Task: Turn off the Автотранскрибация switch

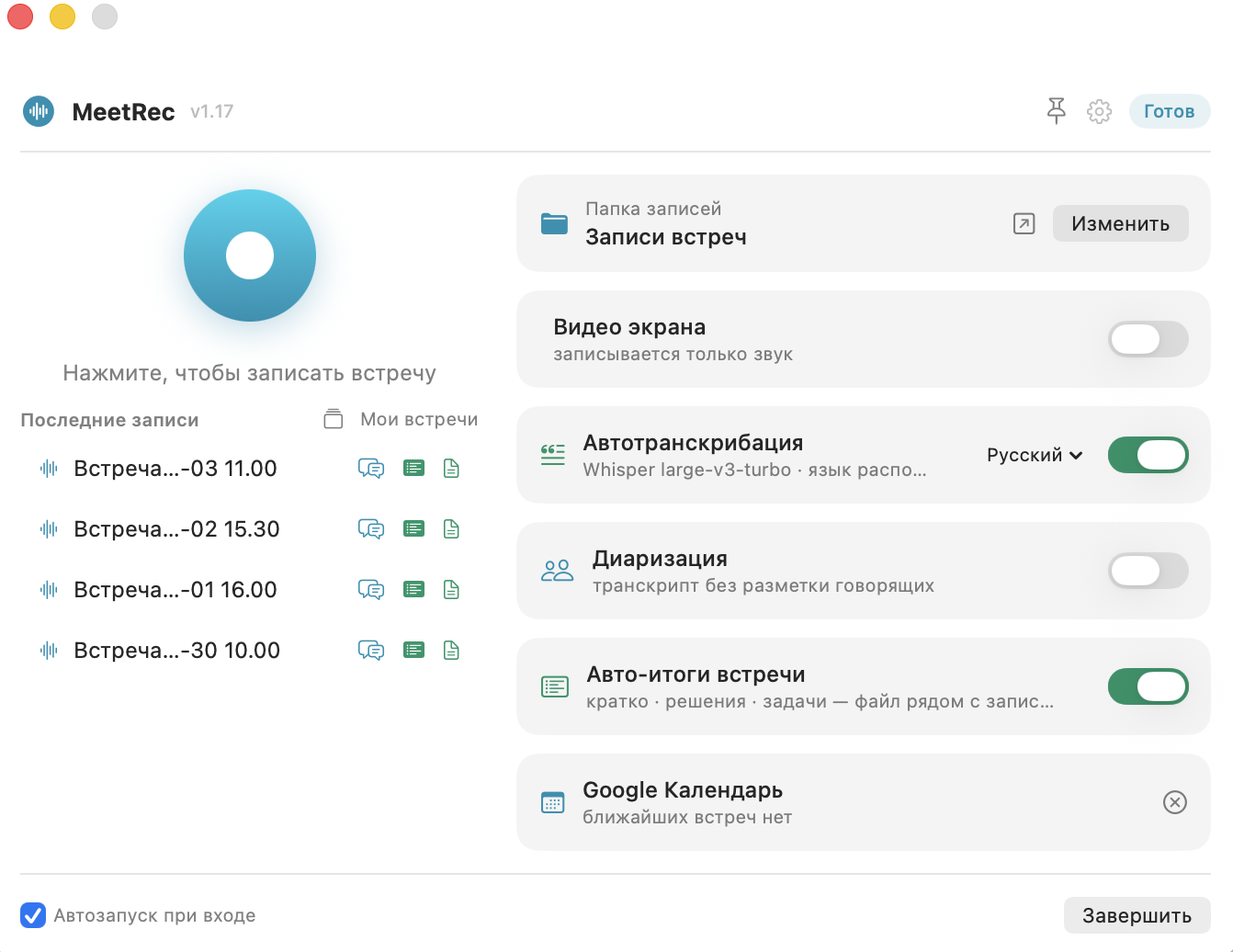Action: click(x=1148, y=455)
